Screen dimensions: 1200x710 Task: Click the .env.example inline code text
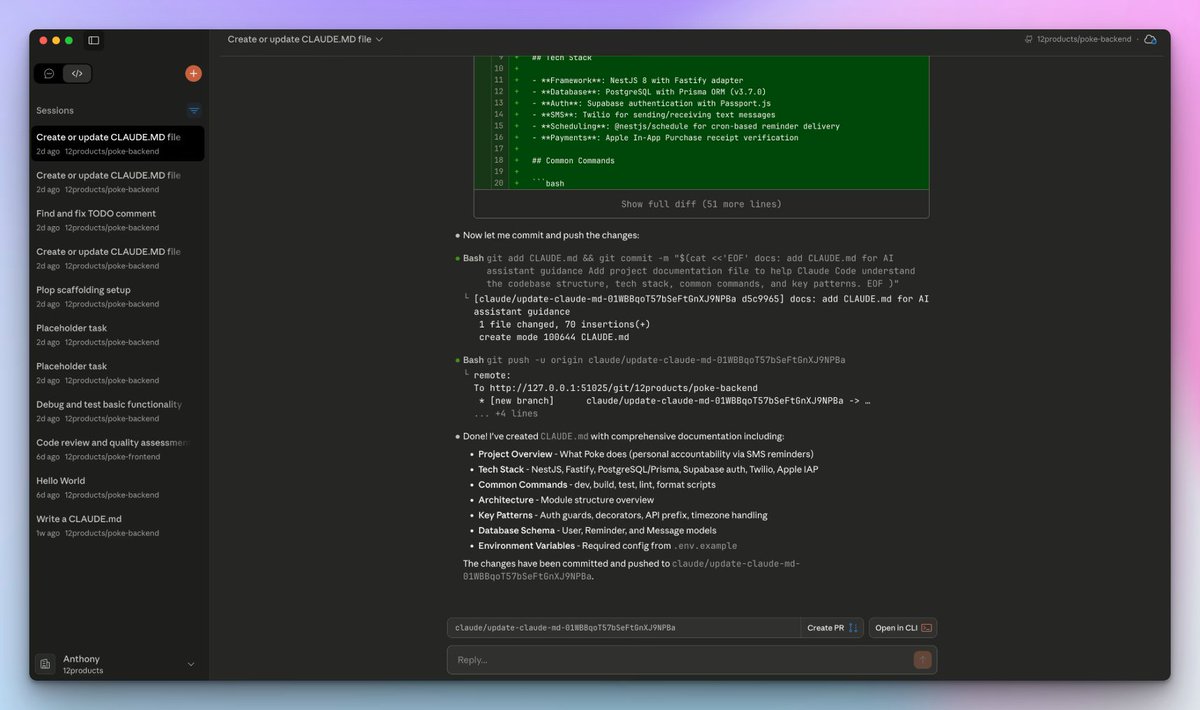(x=705, y=546)
